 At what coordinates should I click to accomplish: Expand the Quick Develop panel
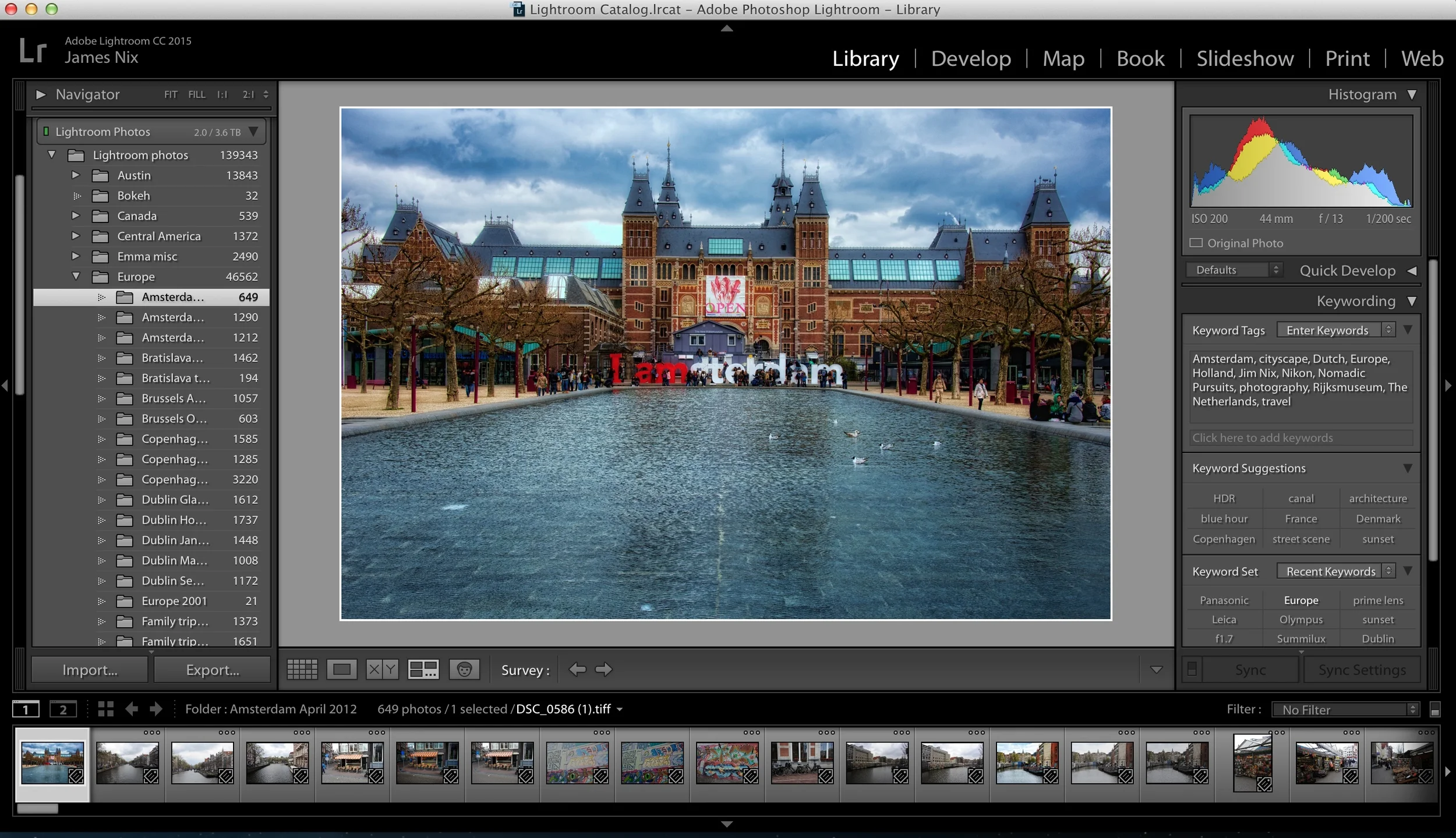tap(1412, 271)
